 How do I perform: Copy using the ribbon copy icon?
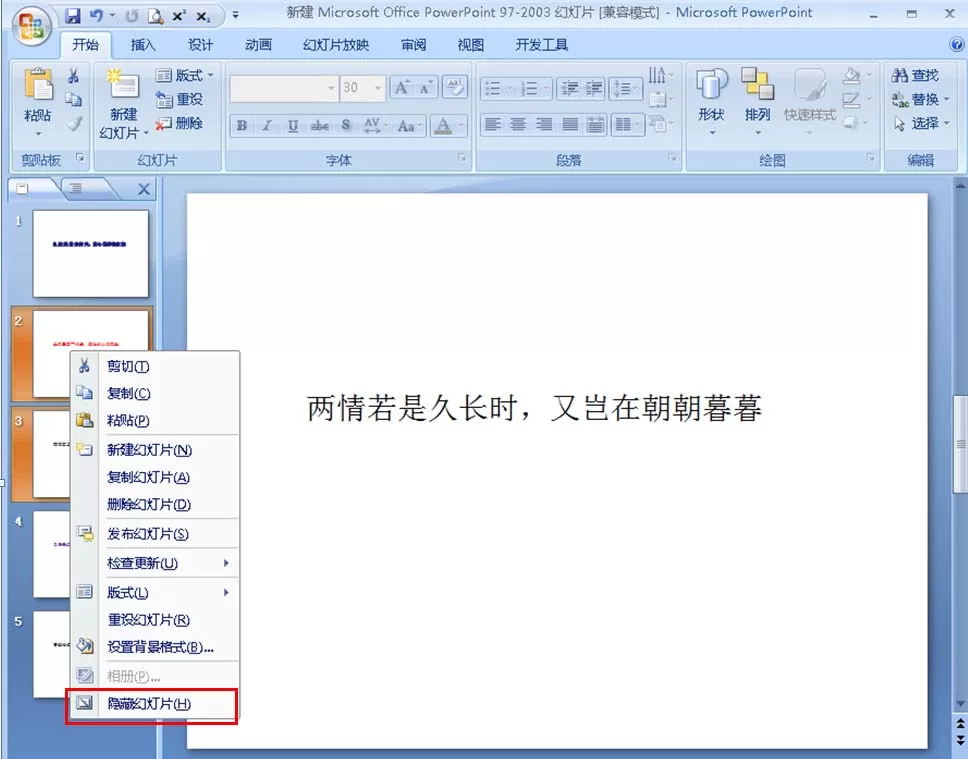point(73,99)
